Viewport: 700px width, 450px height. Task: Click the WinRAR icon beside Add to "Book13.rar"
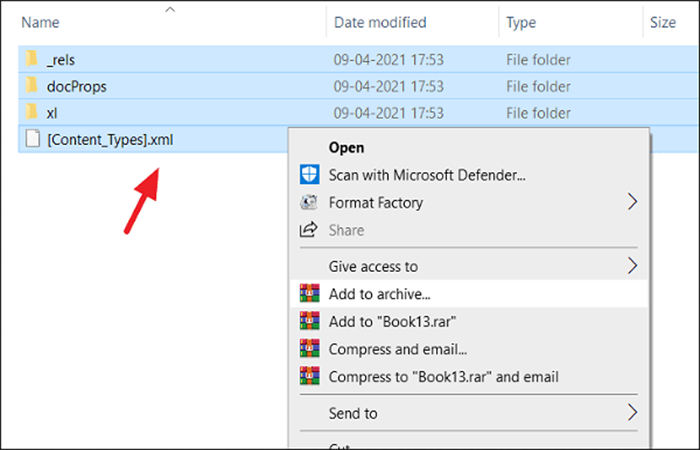click(309, 321)
